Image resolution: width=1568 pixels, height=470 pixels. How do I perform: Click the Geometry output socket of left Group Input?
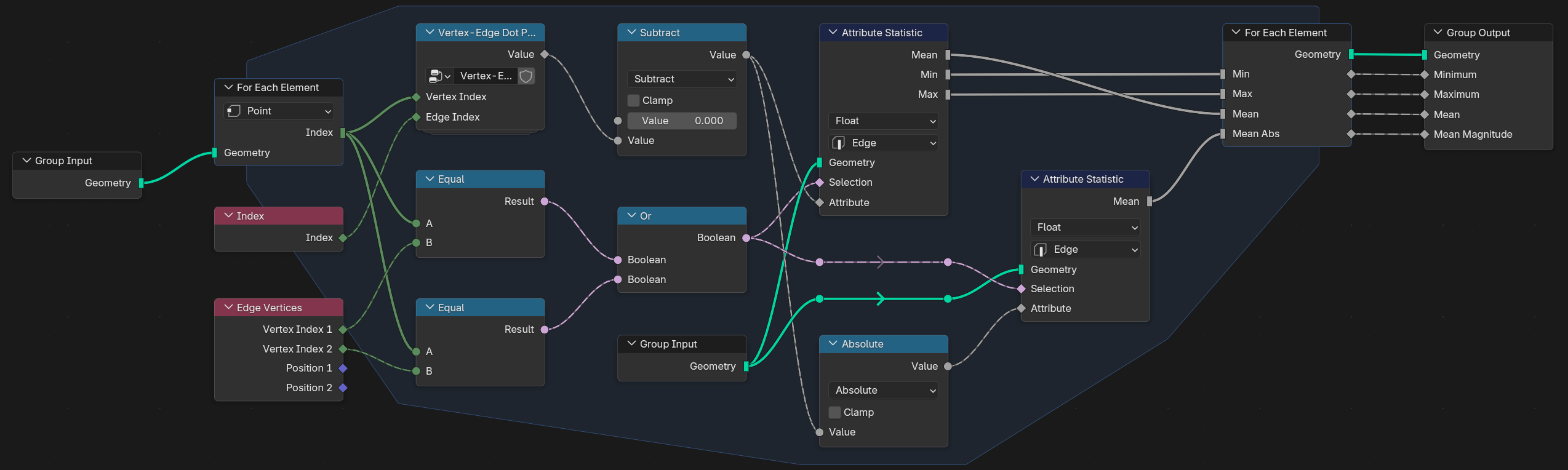(142, 183)
